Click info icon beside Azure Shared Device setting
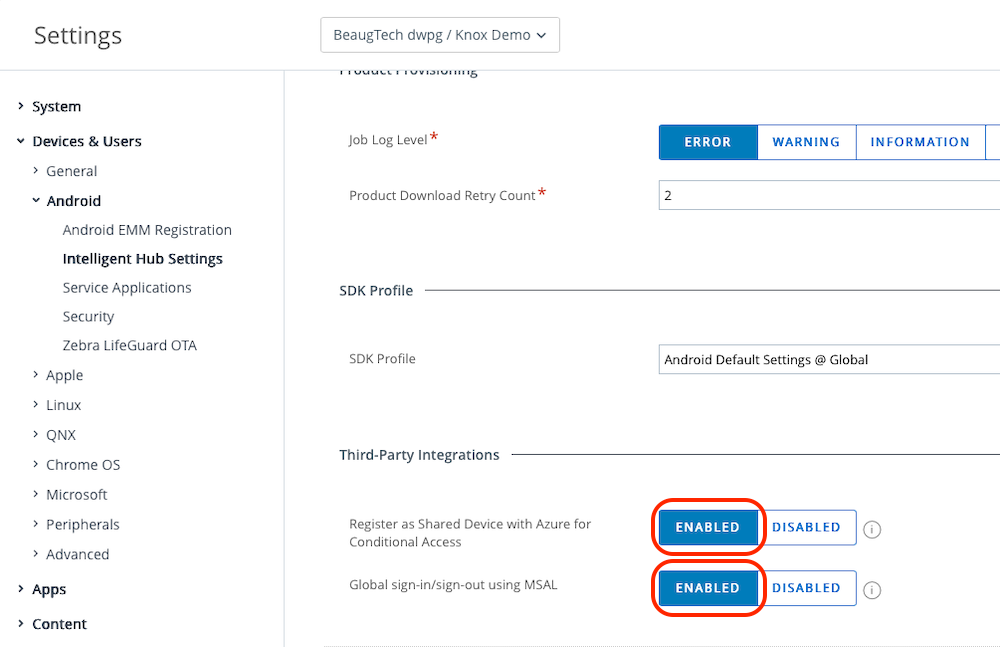 coord(872,529)
